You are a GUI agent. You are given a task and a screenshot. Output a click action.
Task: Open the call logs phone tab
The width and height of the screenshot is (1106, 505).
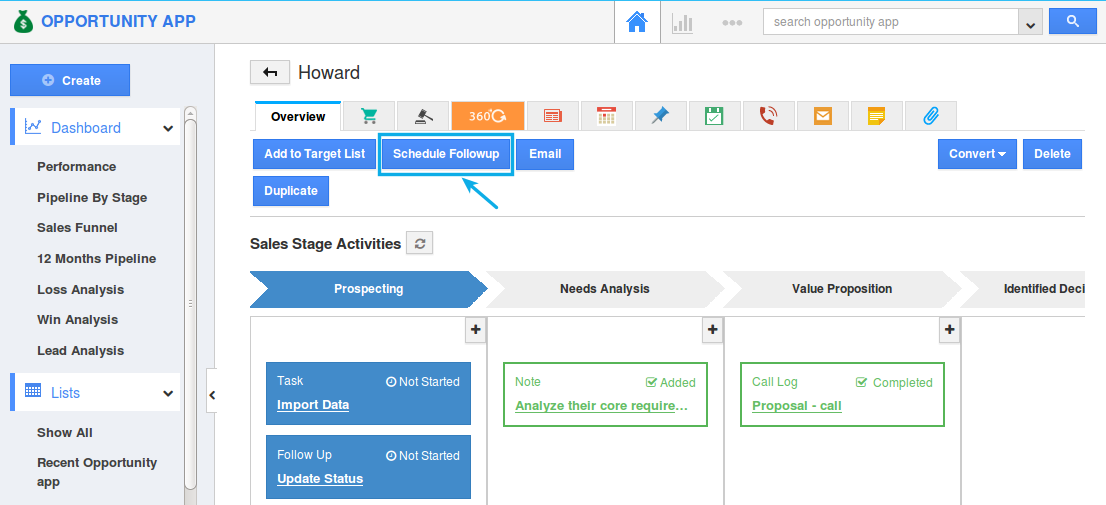point(768,116)
